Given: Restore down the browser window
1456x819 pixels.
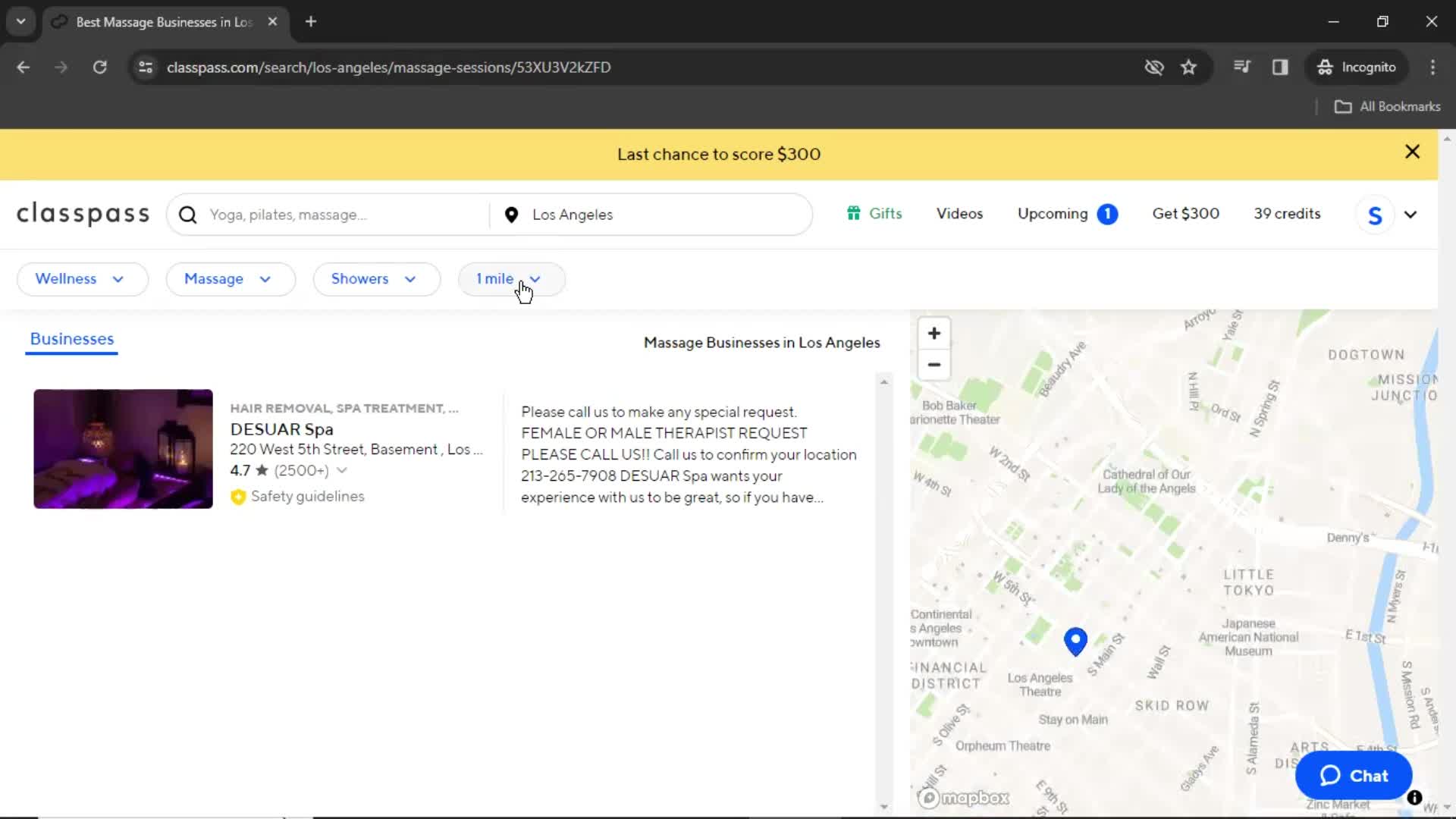Looking at the screenshot, I should tap(1382, 22).
